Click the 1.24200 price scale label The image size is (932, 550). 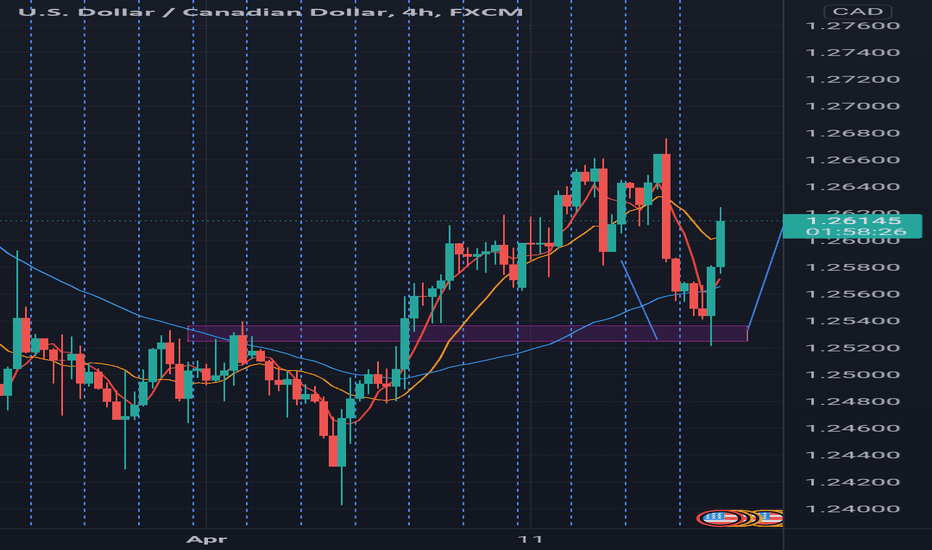[852, 482]
